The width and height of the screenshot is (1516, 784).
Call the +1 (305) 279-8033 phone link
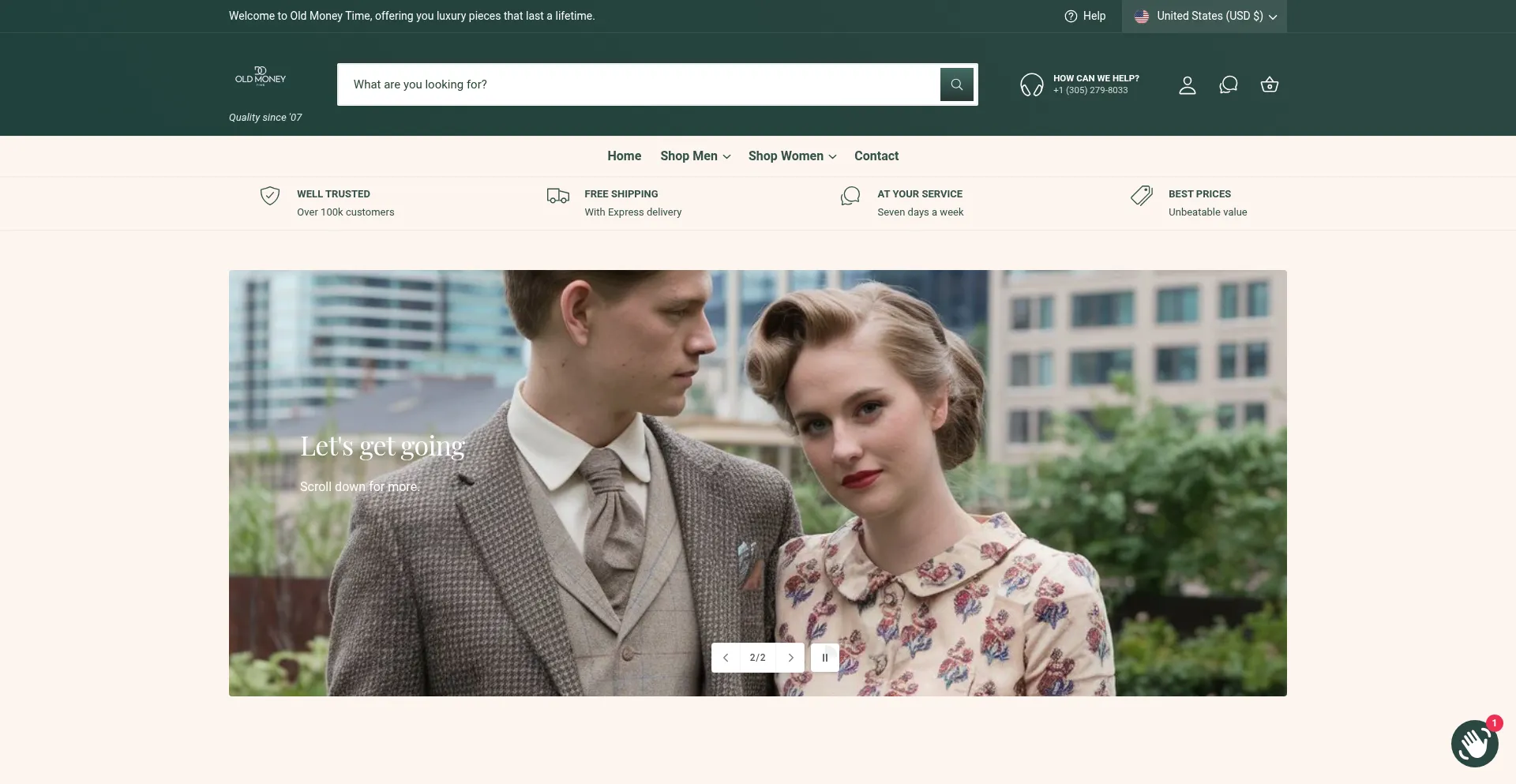pyautogui.click(x=1090, y=90)
